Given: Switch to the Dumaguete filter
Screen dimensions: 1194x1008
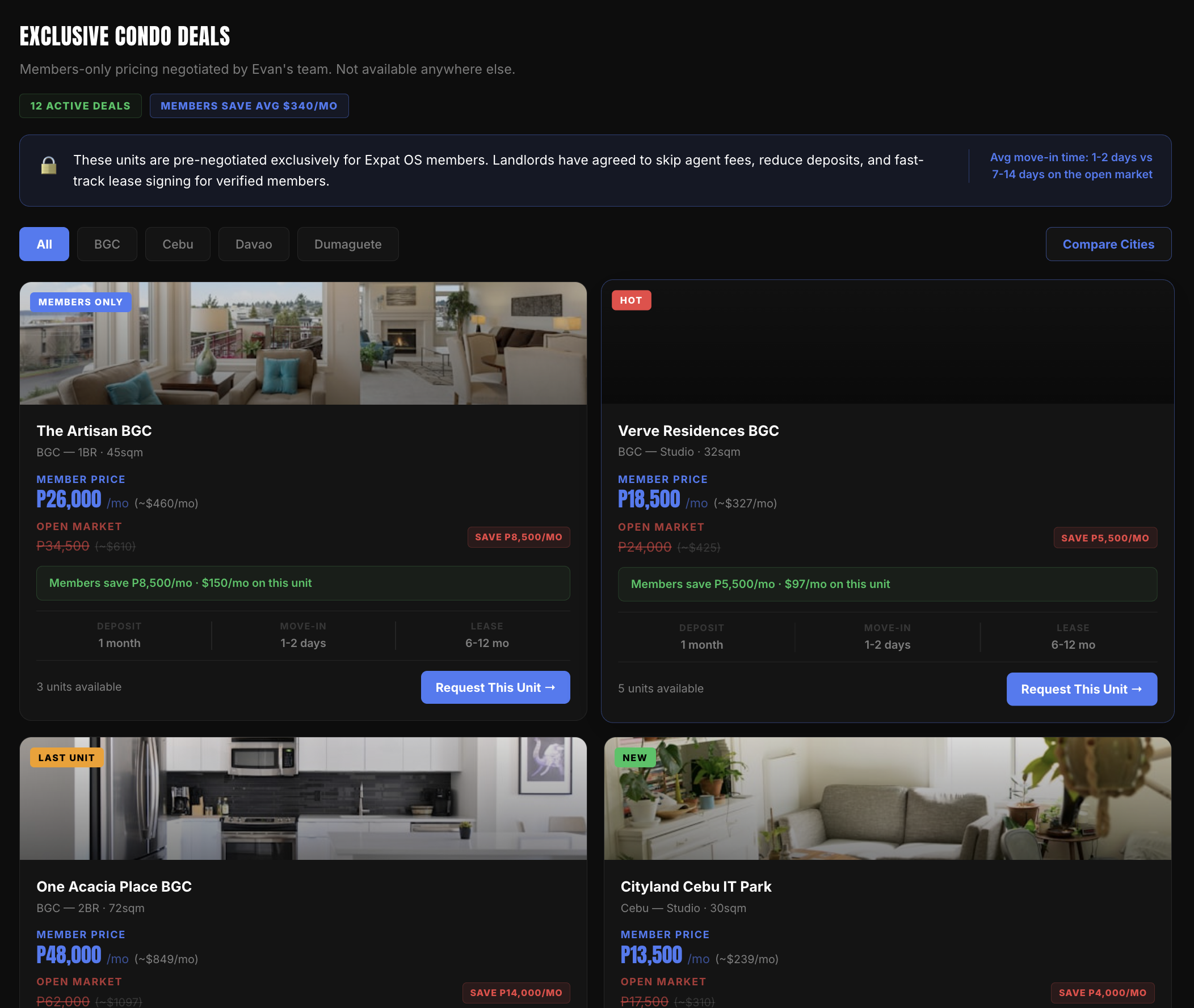Looking at the screenshot, I should tap(347, 244).
